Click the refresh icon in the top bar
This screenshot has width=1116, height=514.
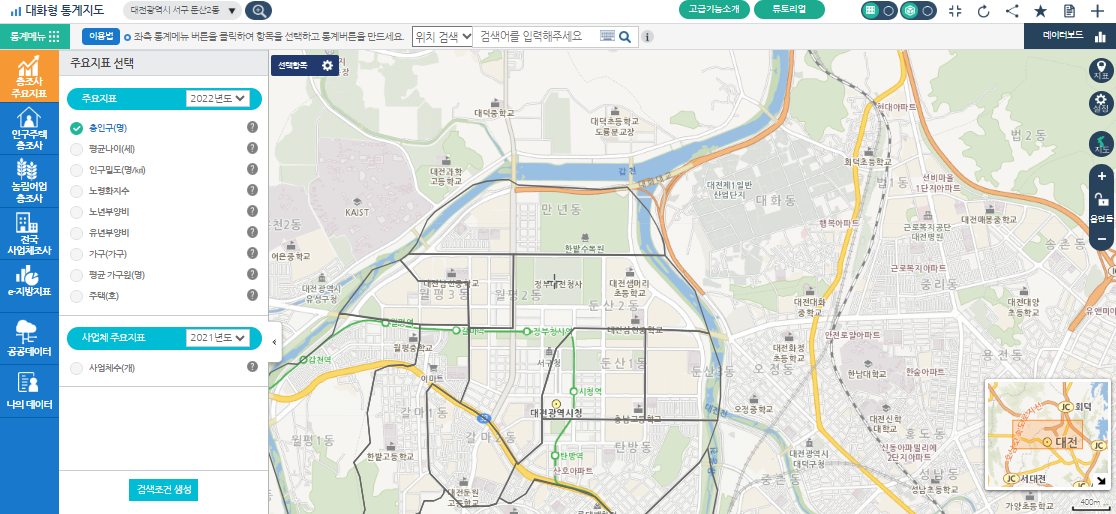point(983,11)
